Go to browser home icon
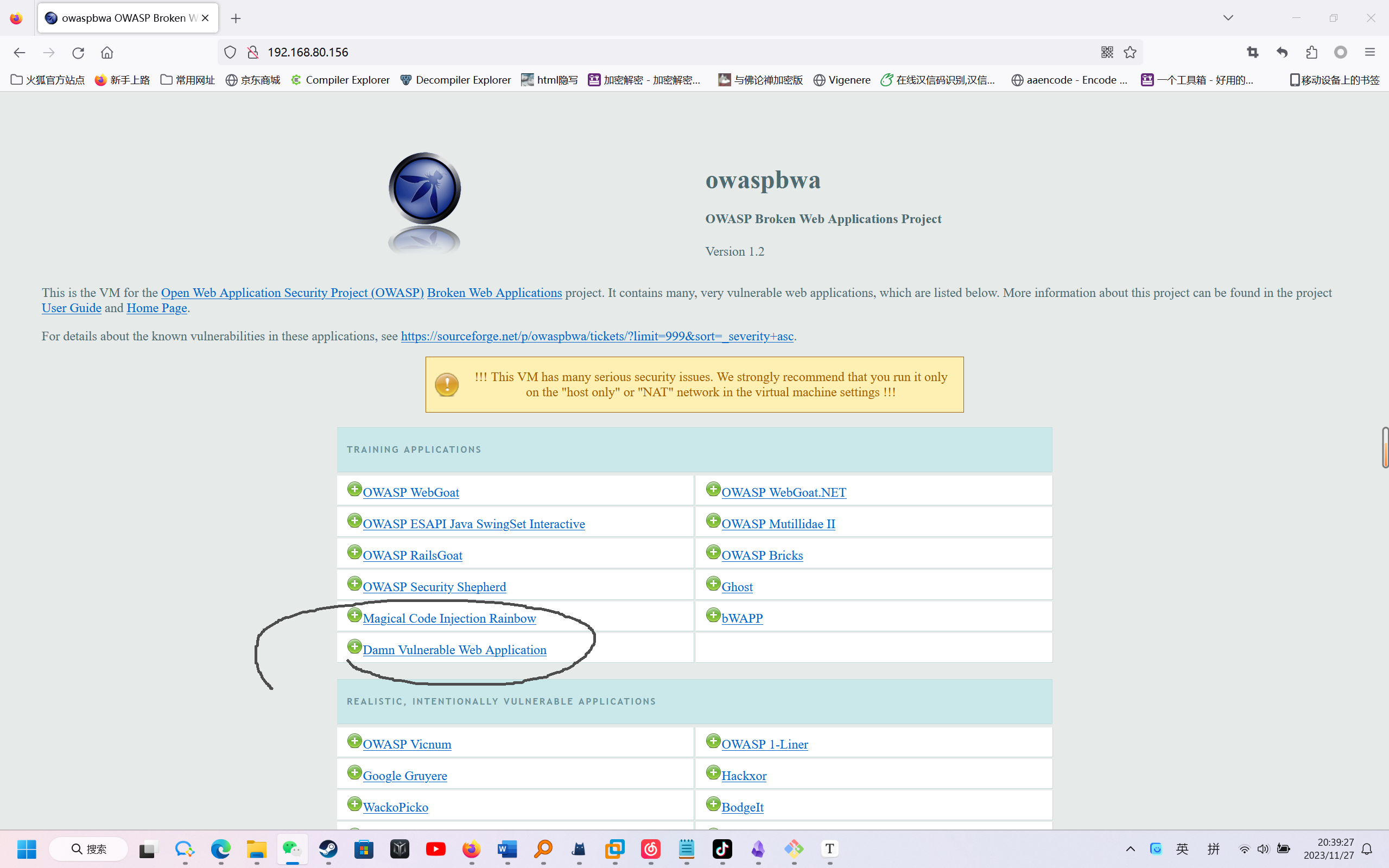The height and width of the screenshot is (868, 1389). (107, 53)
